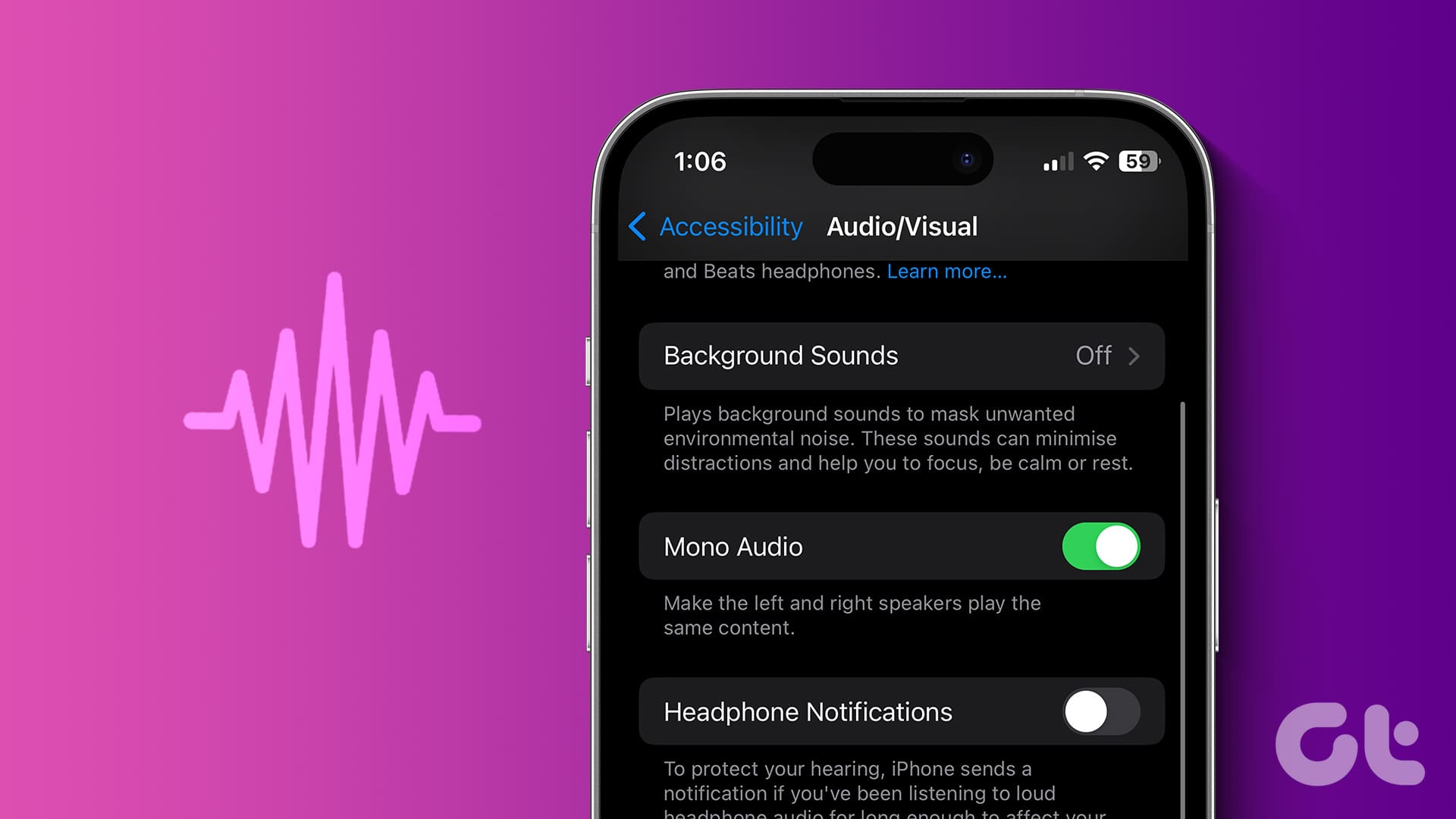The width and height of the screenshot is (1456, 819).
Task: Select the Audio/Visual menu header
Action: tap(901, 225)
